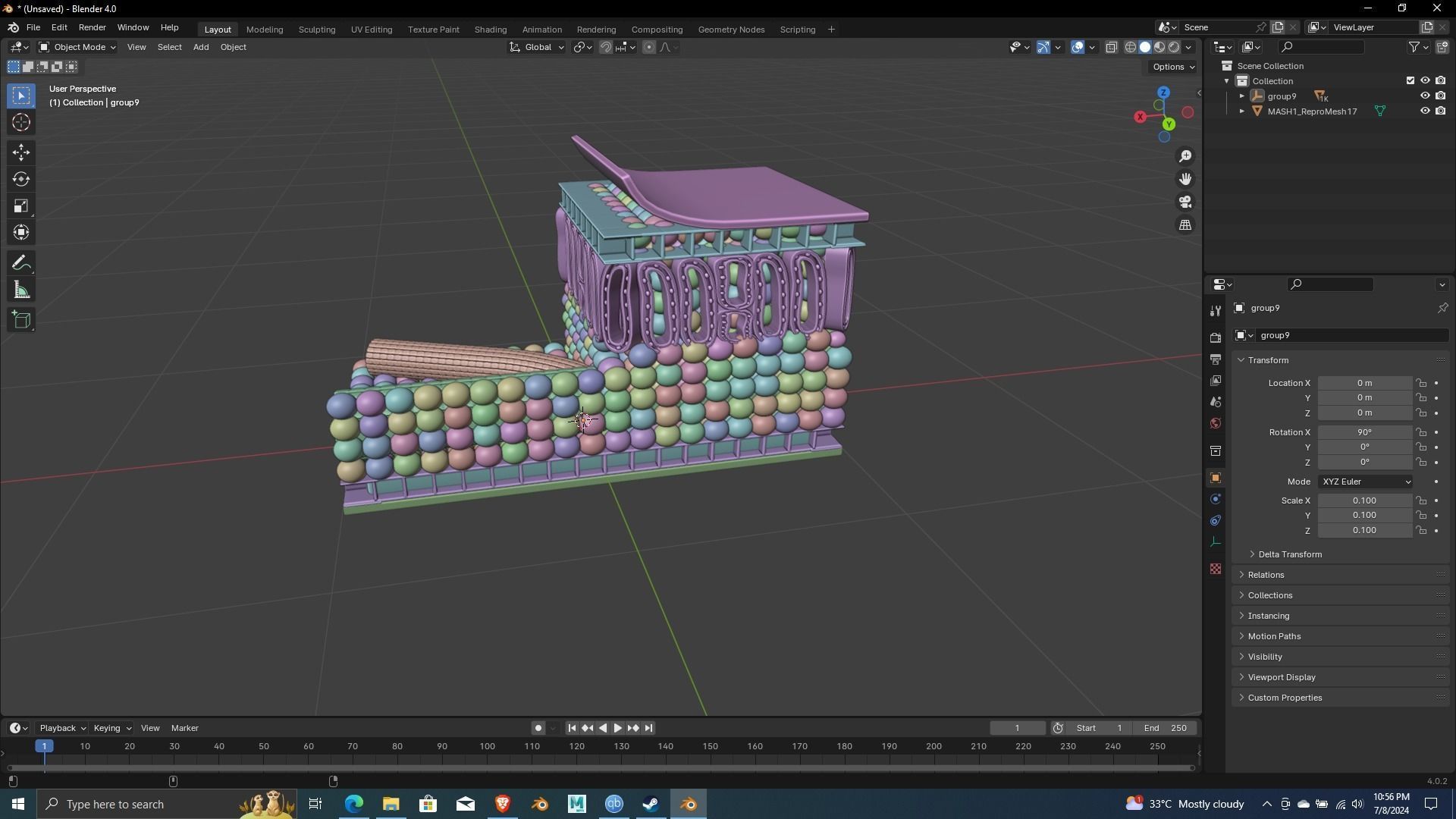Uncheck the Collection exclude checkbox
Image resolution: width=1456 pixels, height=819 pixels.
pyautogui.click(x=1410, y=81)
